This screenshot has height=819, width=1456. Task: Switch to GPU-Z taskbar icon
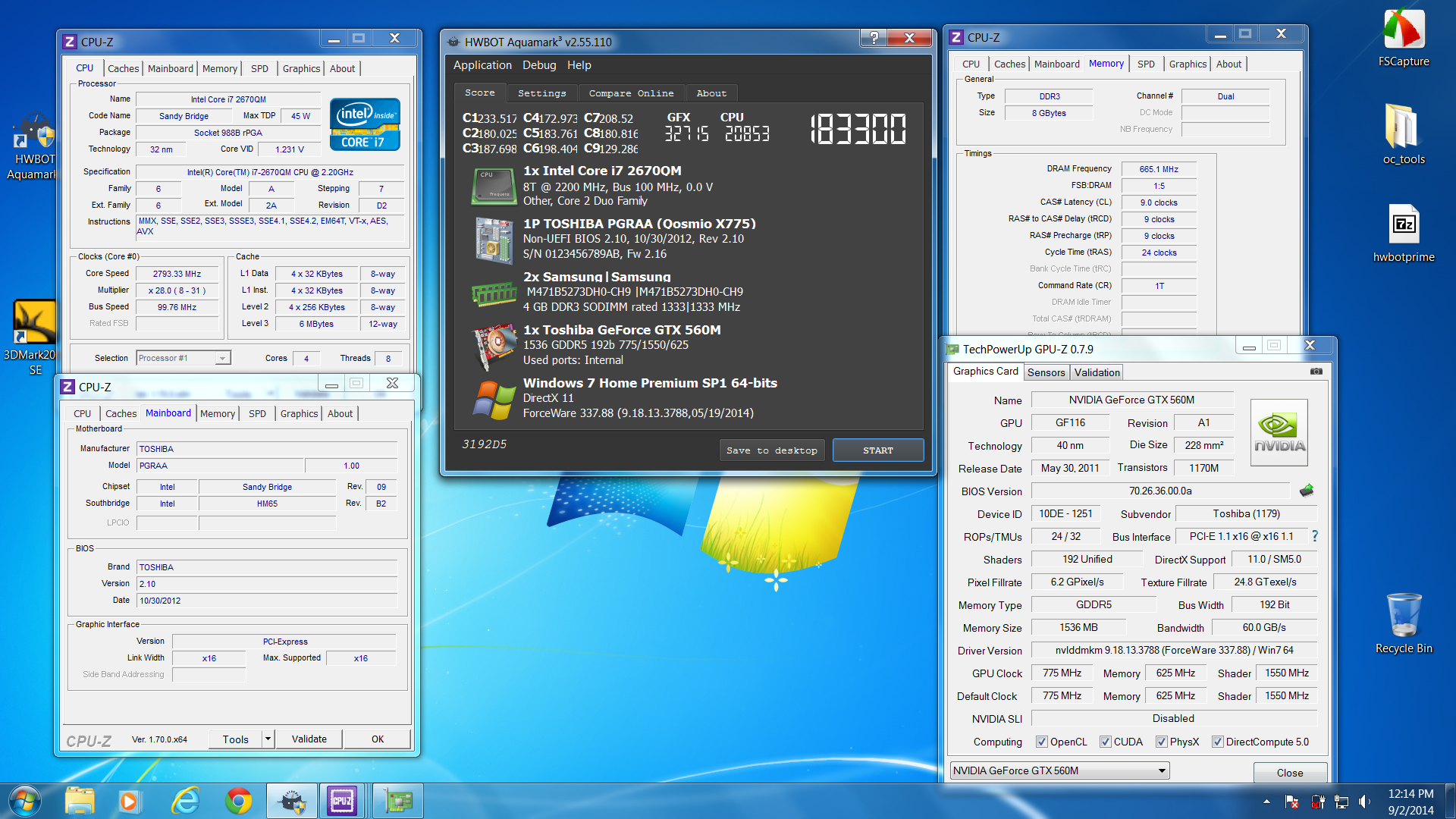click(x=399, y=801)
